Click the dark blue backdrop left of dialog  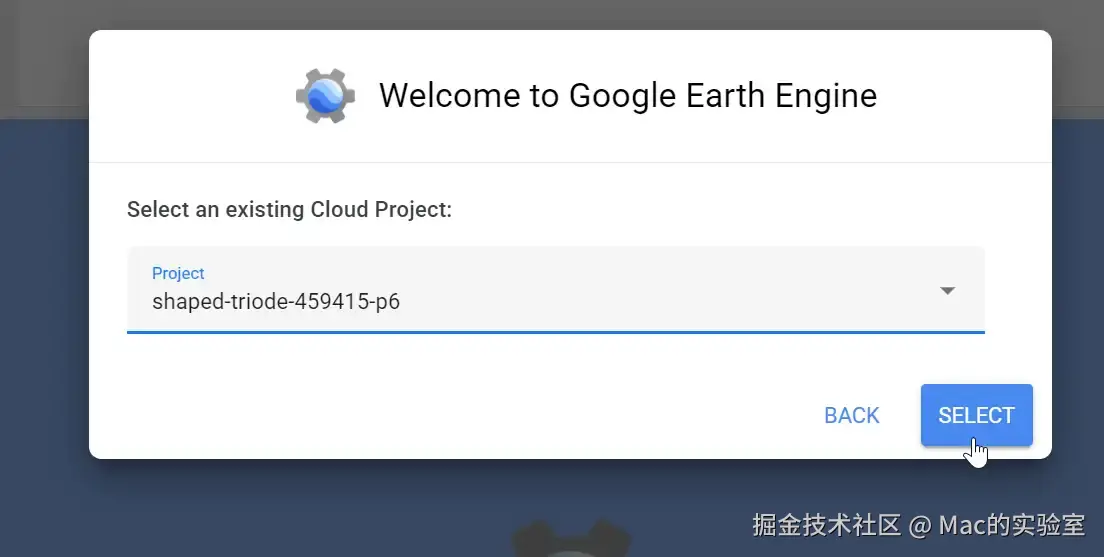coord(44,300)
